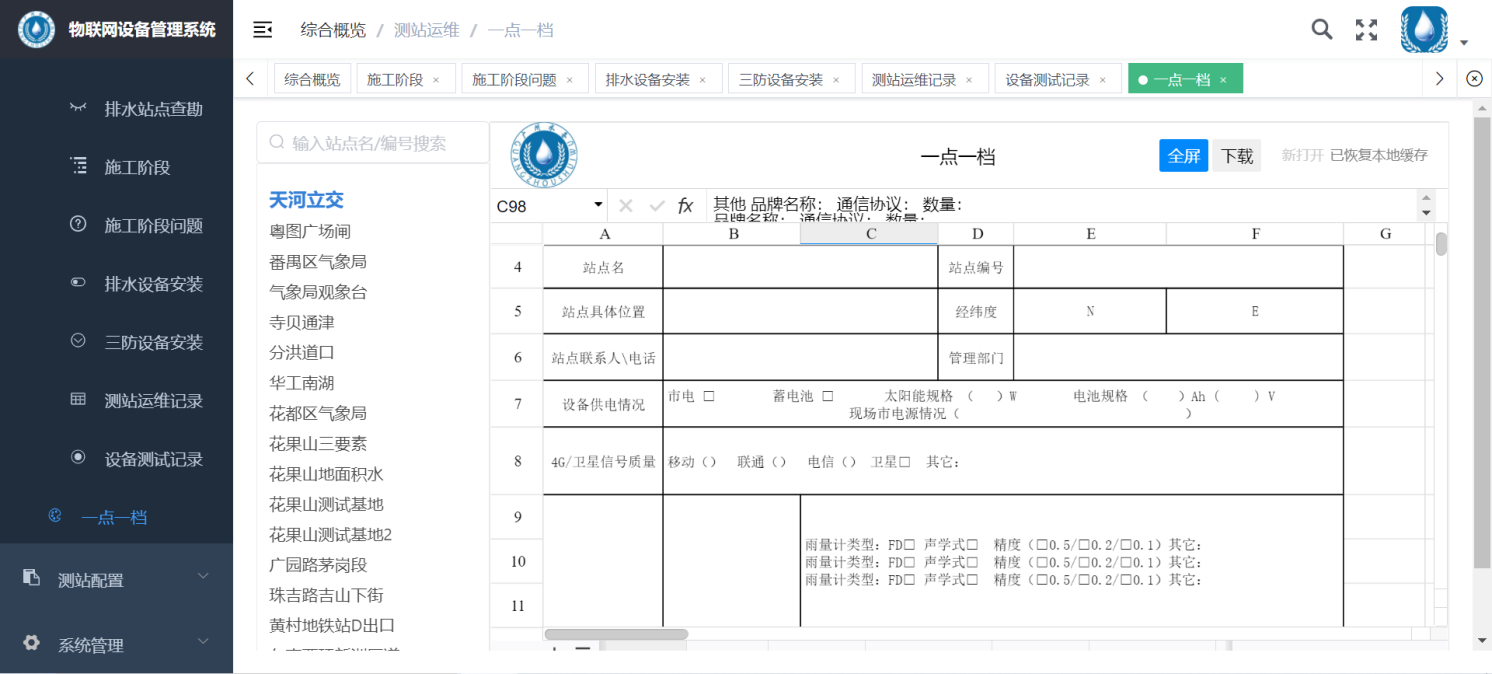Image resolution: width=1492 pixels, height=674 pixels.
Task: Switch to the 综合概览 tab
Action: click(311, 77)
